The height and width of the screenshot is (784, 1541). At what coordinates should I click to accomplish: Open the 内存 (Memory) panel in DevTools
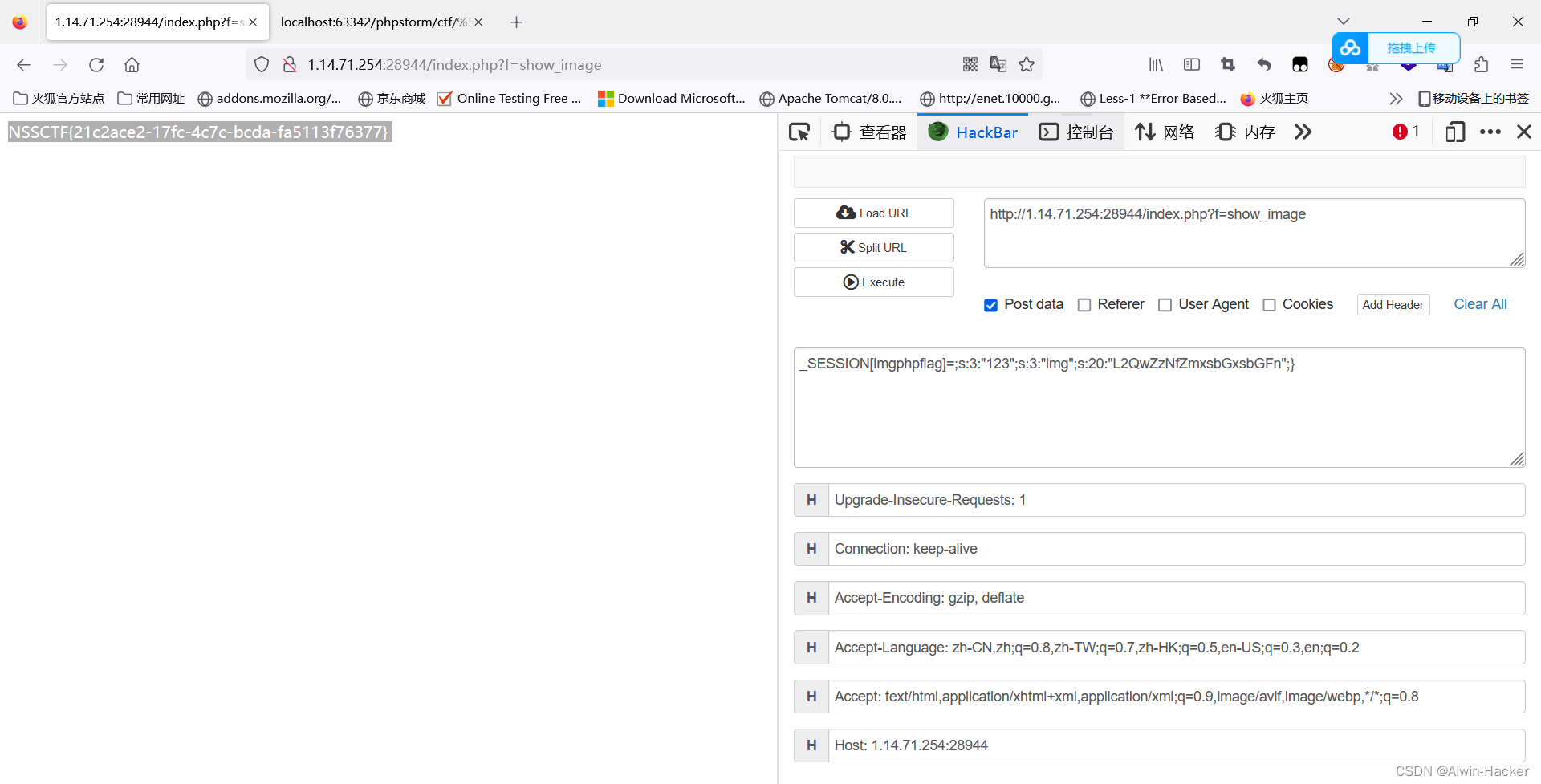click(1243, 132)
